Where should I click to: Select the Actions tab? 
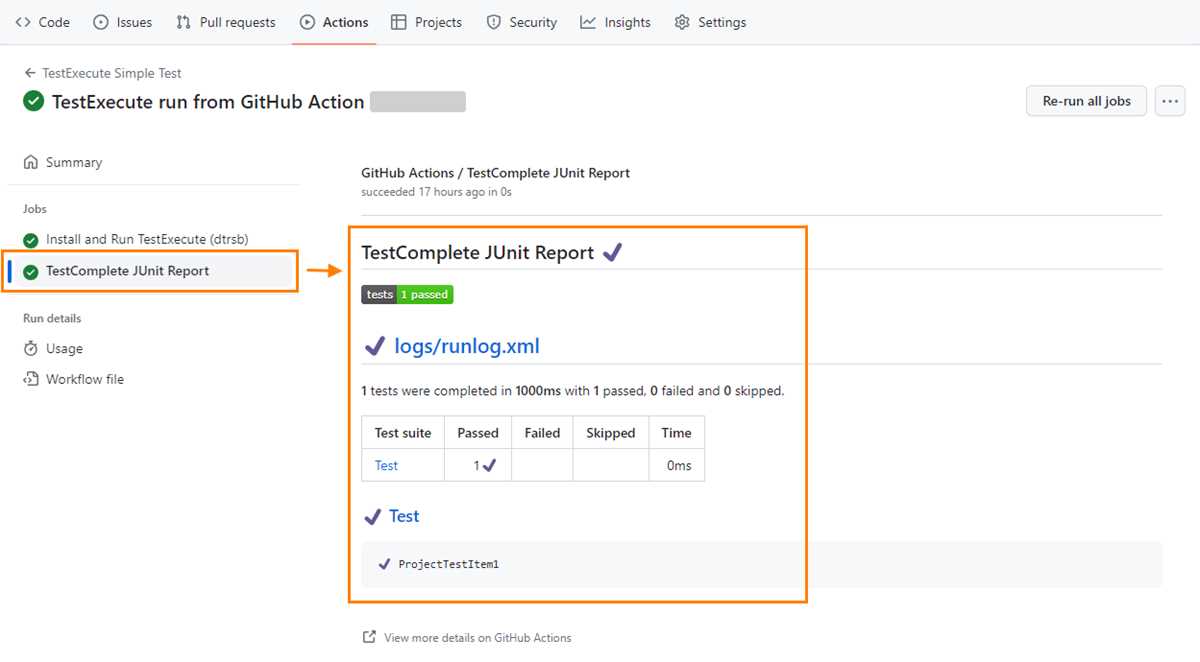[334, 22]
